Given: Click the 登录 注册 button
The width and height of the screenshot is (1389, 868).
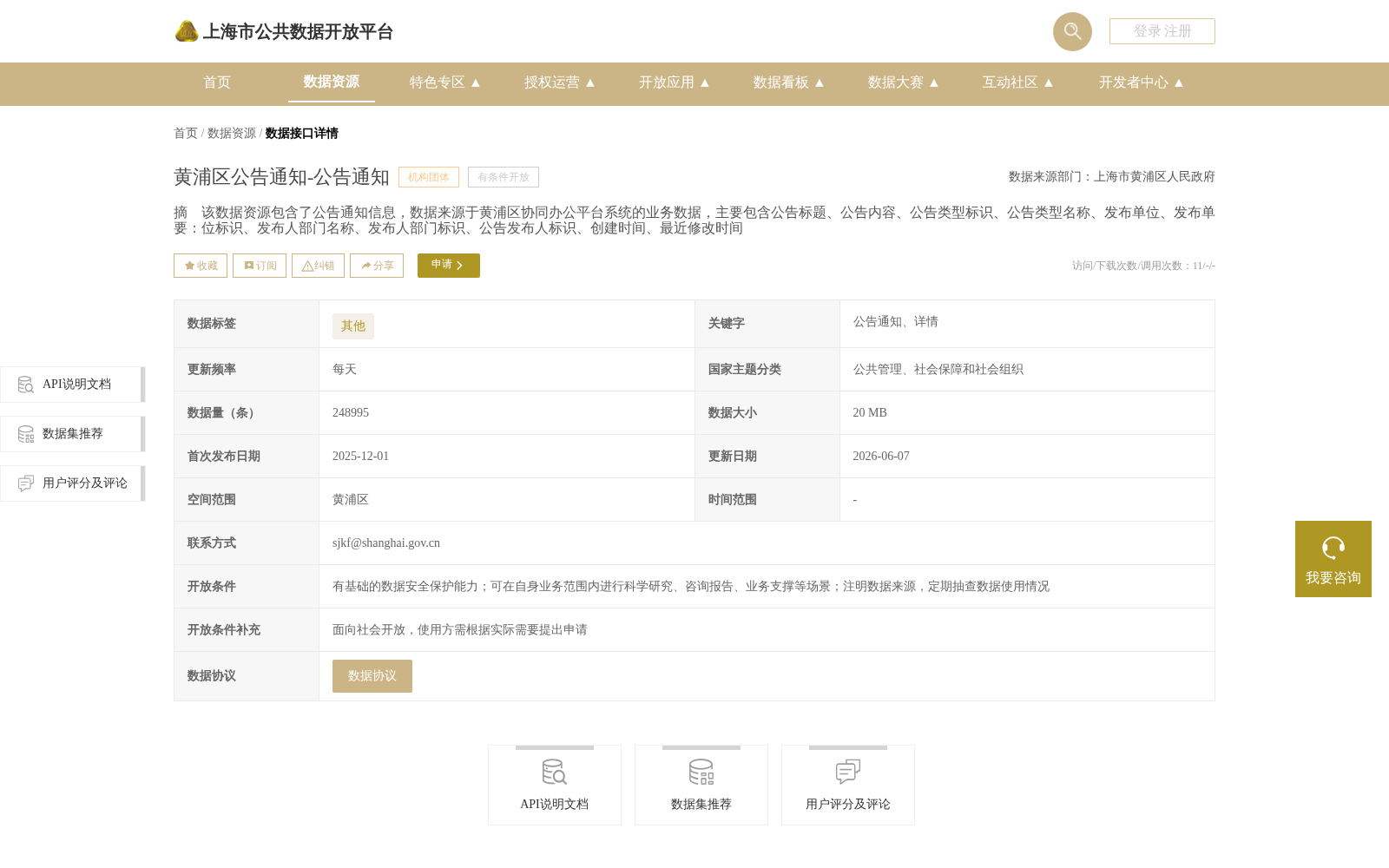Looking at the screenshot, I should pos(1162,31).
